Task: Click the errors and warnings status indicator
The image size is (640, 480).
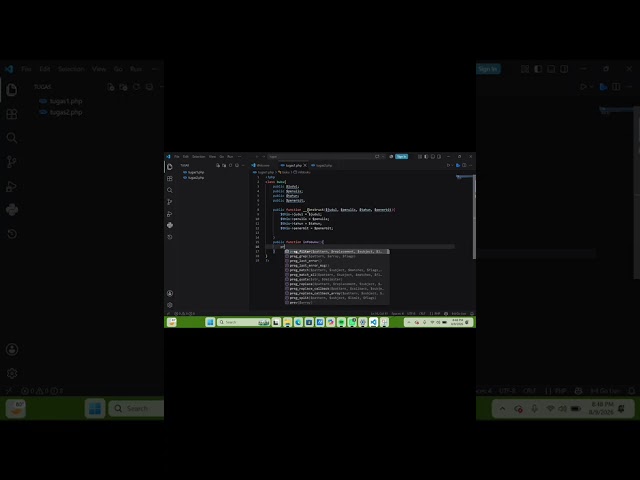Action: pos(184,313)
